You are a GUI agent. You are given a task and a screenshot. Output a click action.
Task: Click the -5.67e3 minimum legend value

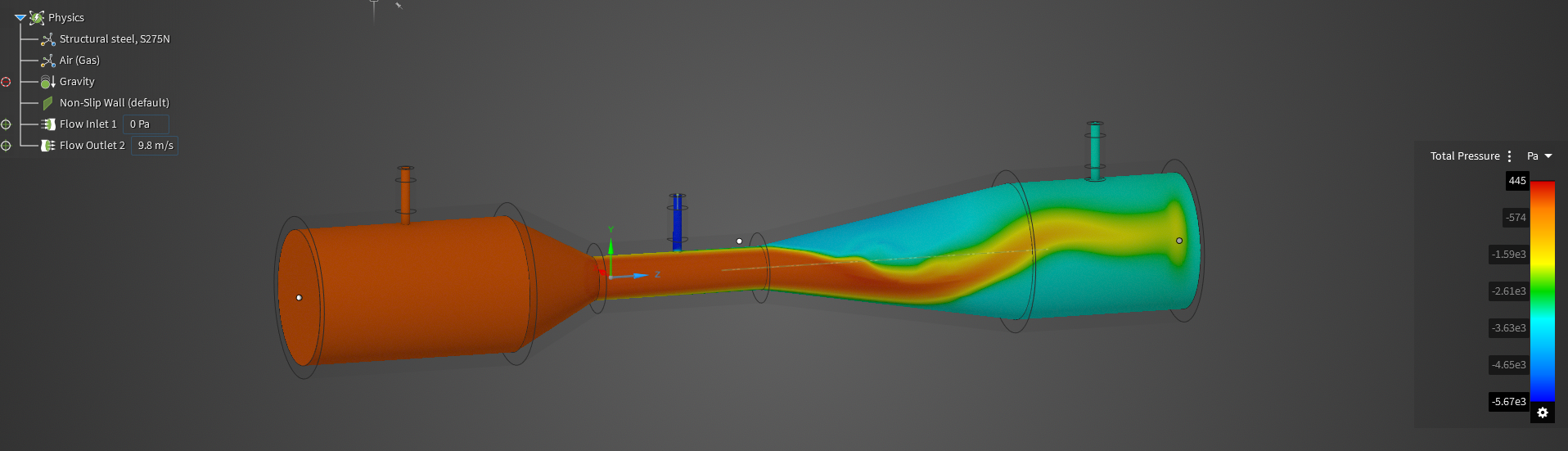tap(1508, 402)
